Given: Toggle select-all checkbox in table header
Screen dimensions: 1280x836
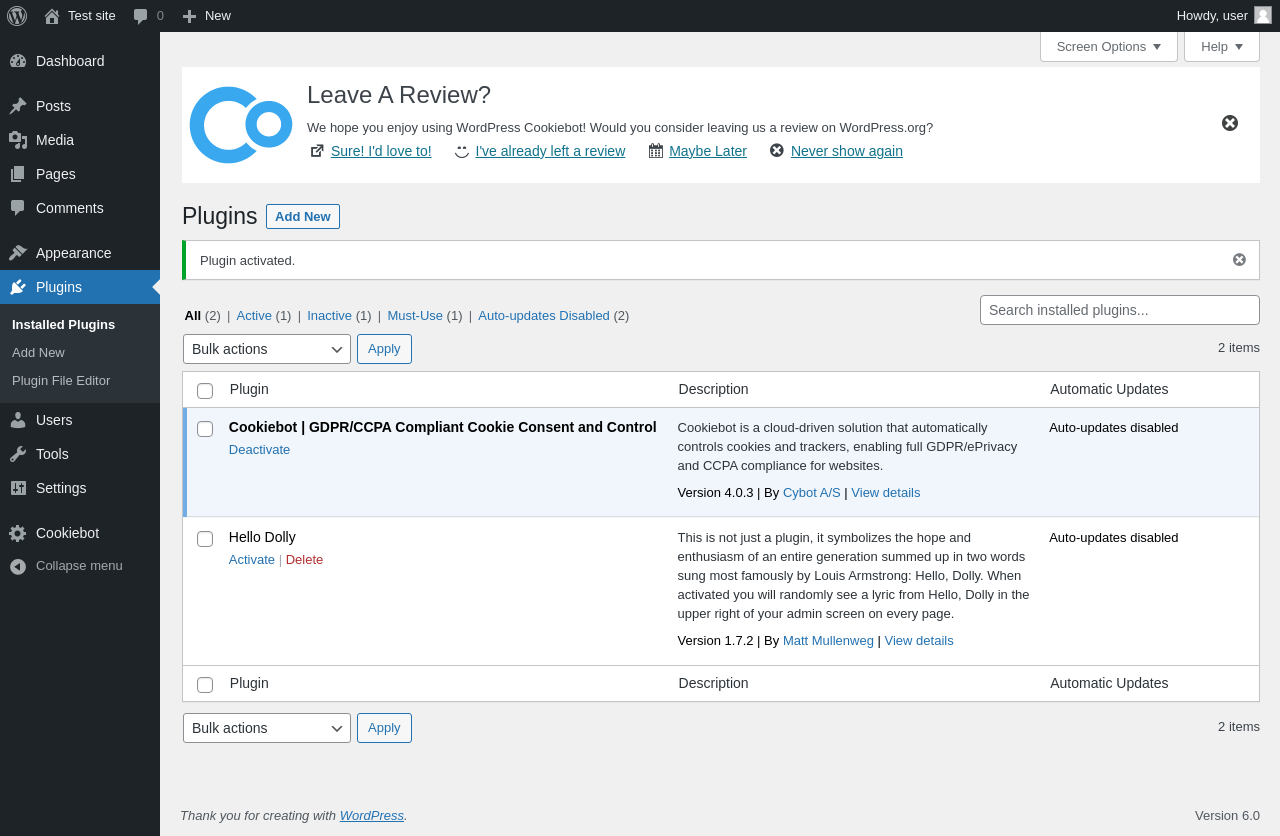Looking at the screenshot, I should pos(205,391).
